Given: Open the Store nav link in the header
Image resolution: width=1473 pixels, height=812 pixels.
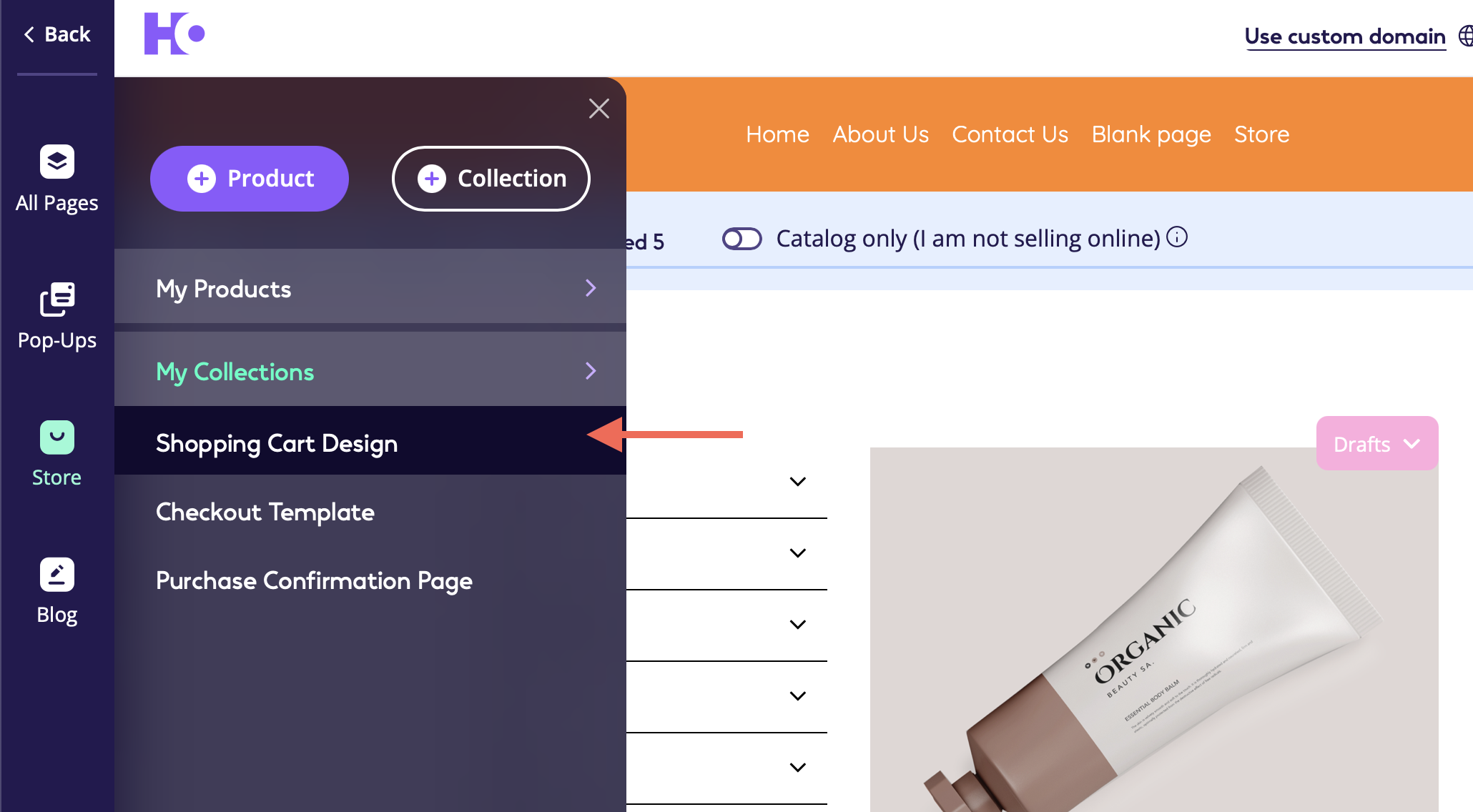Looking at the screenshot, I should tap(1261, 134).
